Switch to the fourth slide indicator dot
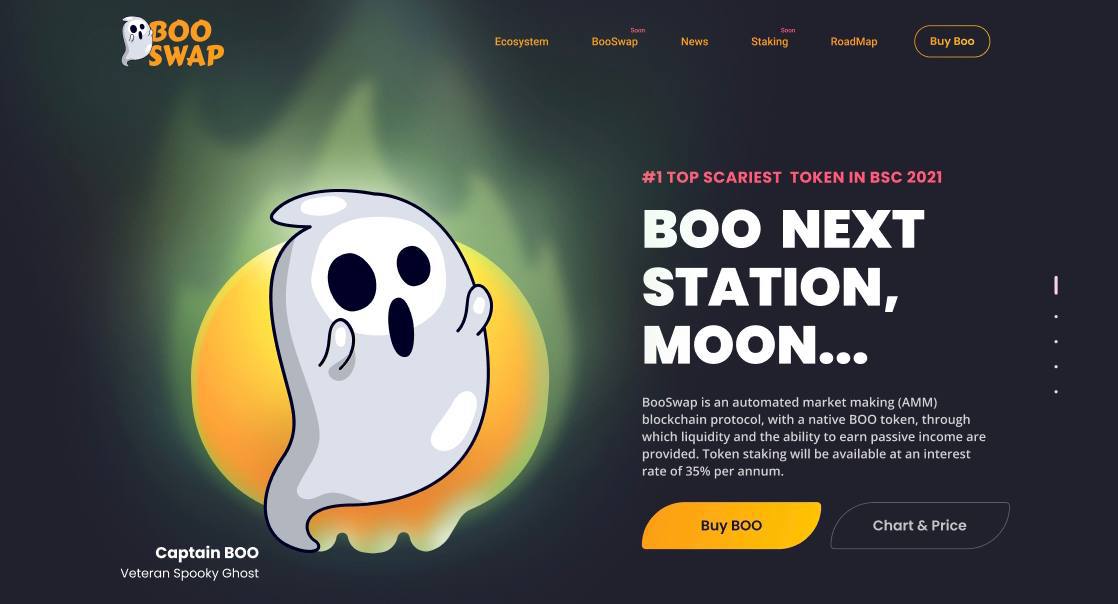The height and width of the screenshot is (604, 1118). [1056, 367]
